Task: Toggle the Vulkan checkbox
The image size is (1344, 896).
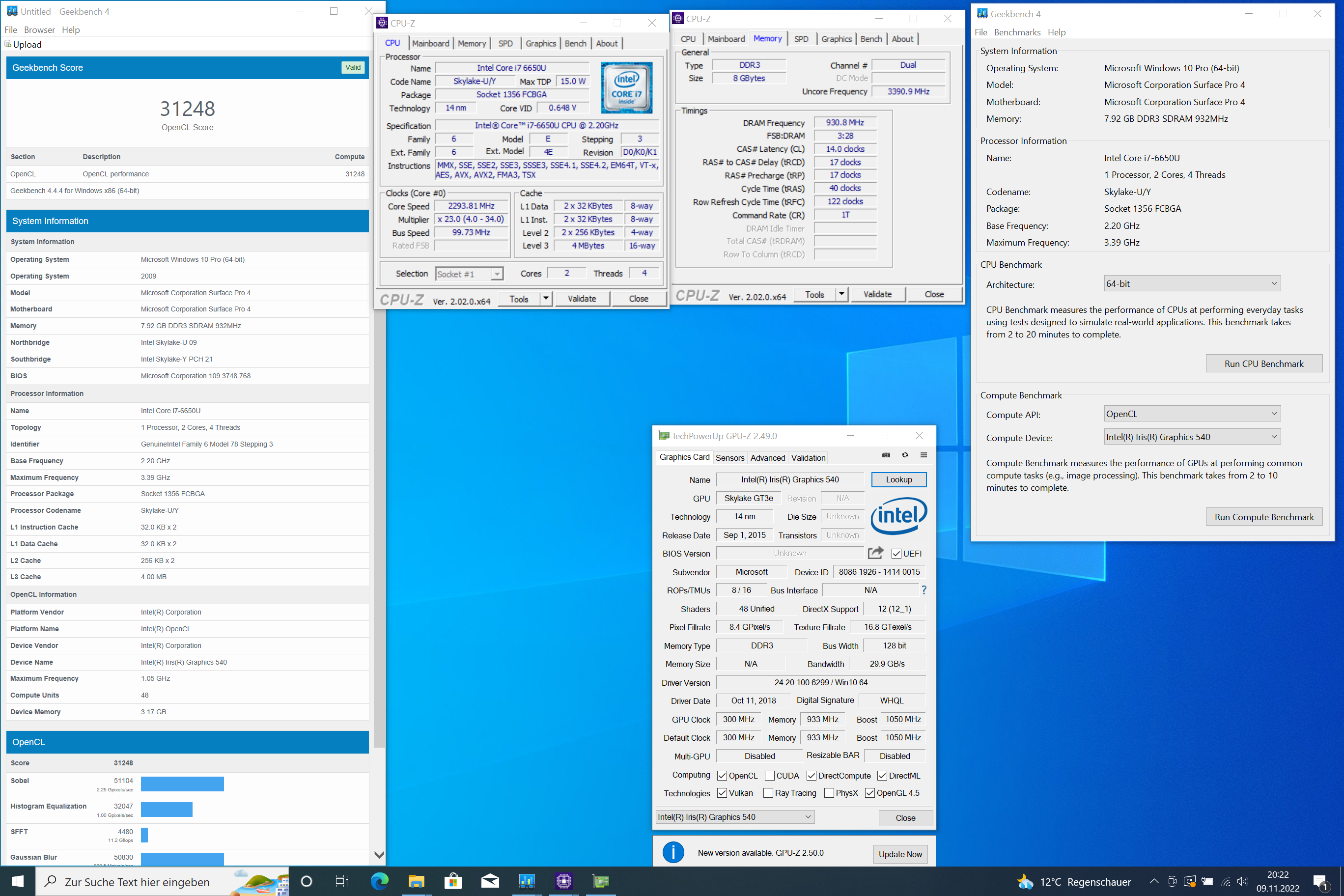Action: (x=722, y=792)
